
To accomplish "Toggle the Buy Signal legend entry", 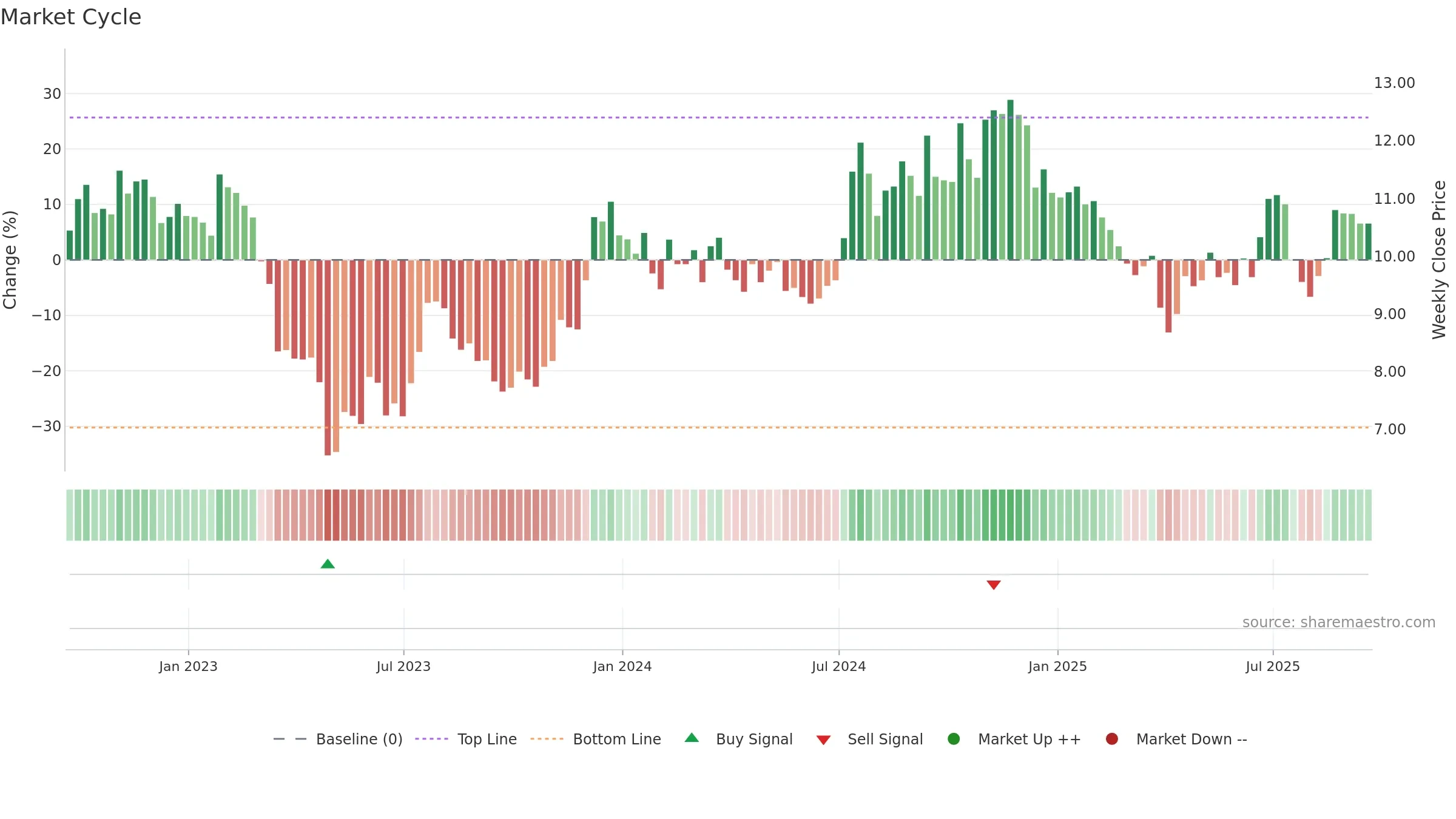I will coord(738,740).
